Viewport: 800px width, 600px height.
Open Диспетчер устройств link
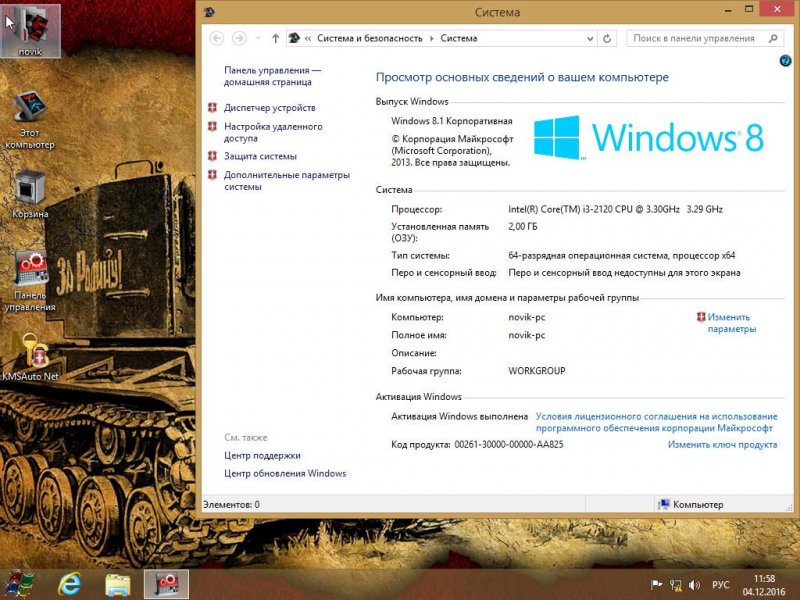[x=269, y=108]
